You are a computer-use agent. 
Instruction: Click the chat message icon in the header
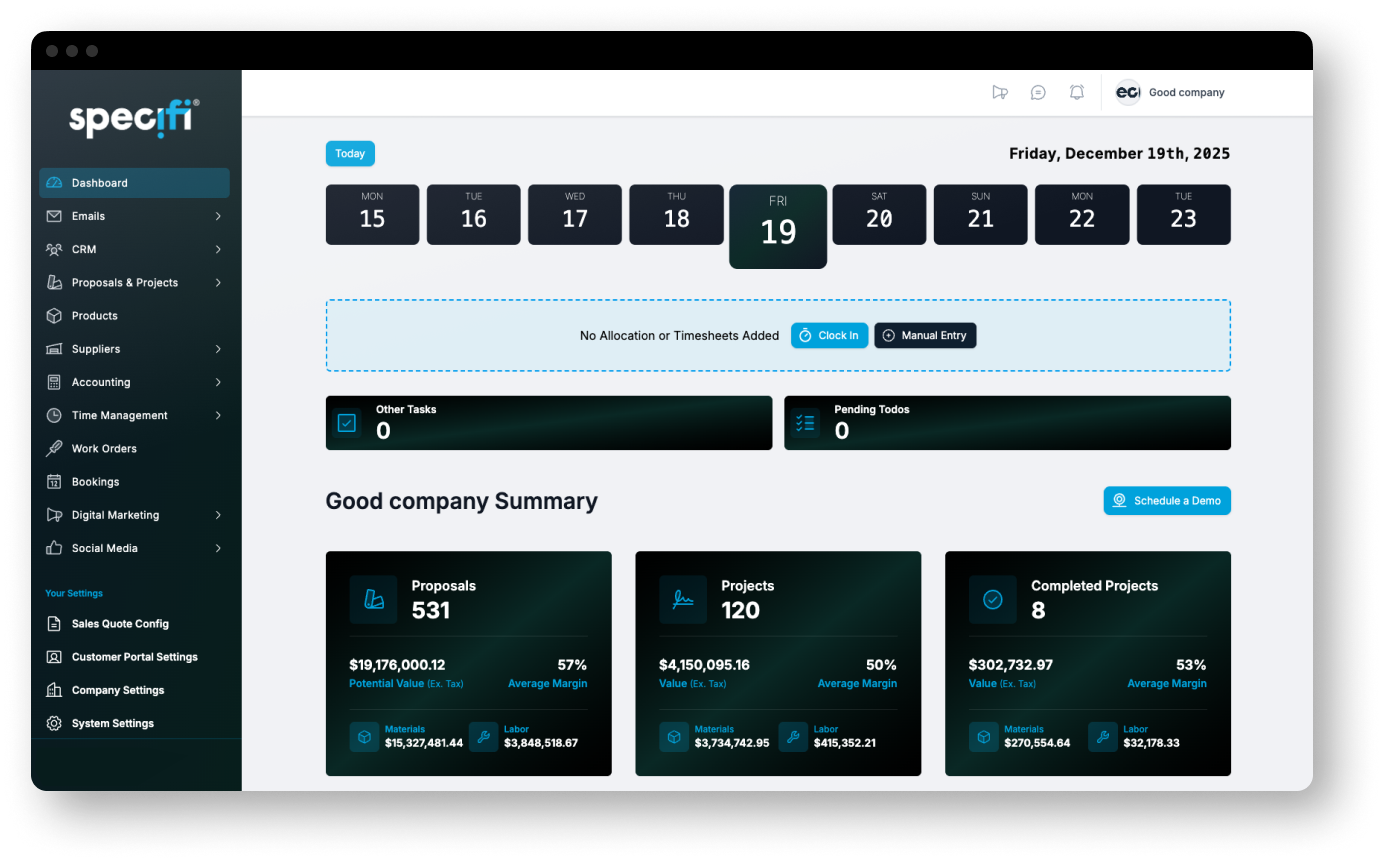(1038, 91)
